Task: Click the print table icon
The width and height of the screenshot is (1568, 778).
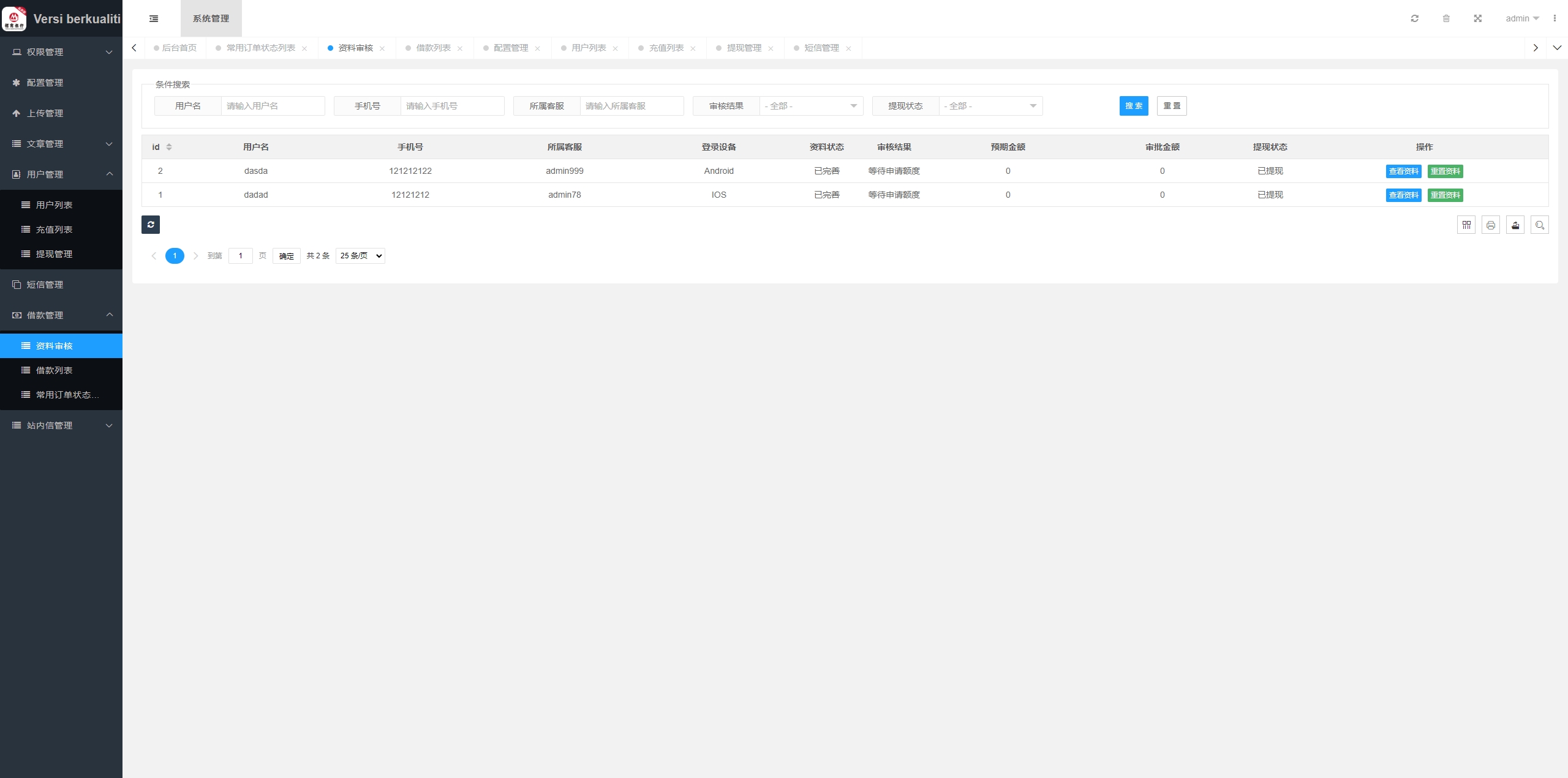Action: 1491,225
